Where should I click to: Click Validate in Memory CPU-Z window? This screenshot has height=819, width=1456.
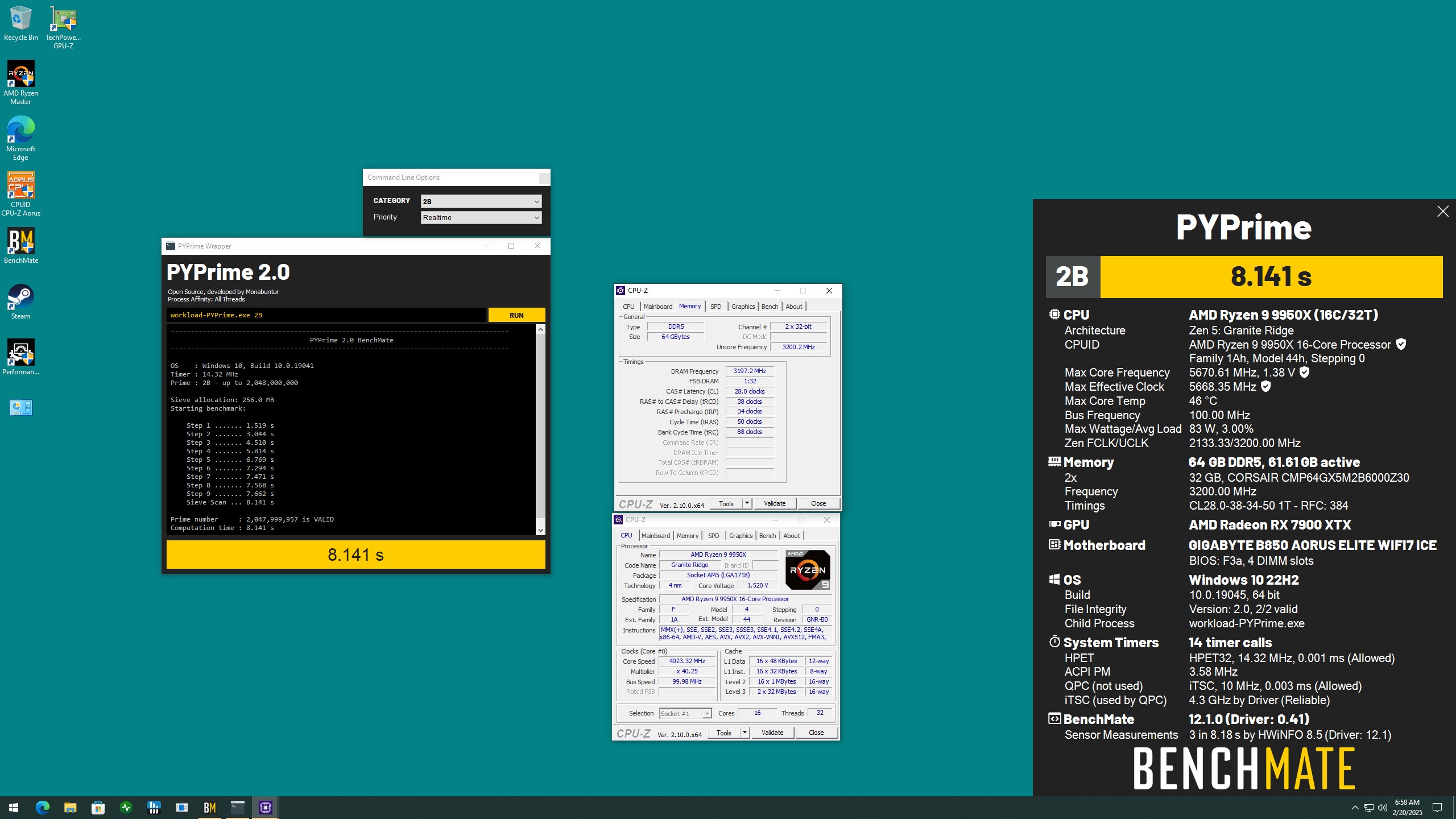(x=775, y=503)
